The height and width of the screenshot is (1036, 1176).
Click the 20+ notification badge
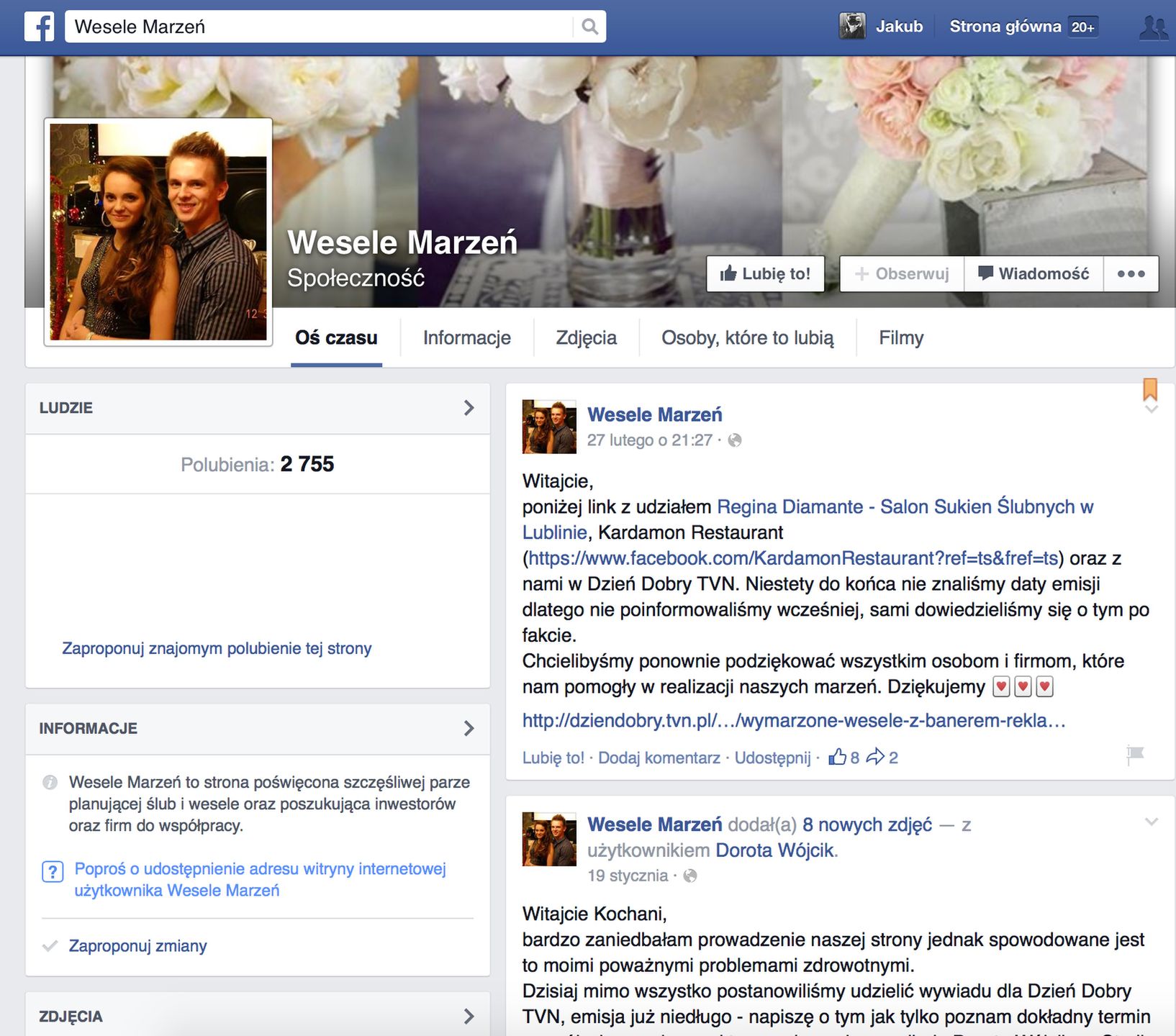(1082, 27)
